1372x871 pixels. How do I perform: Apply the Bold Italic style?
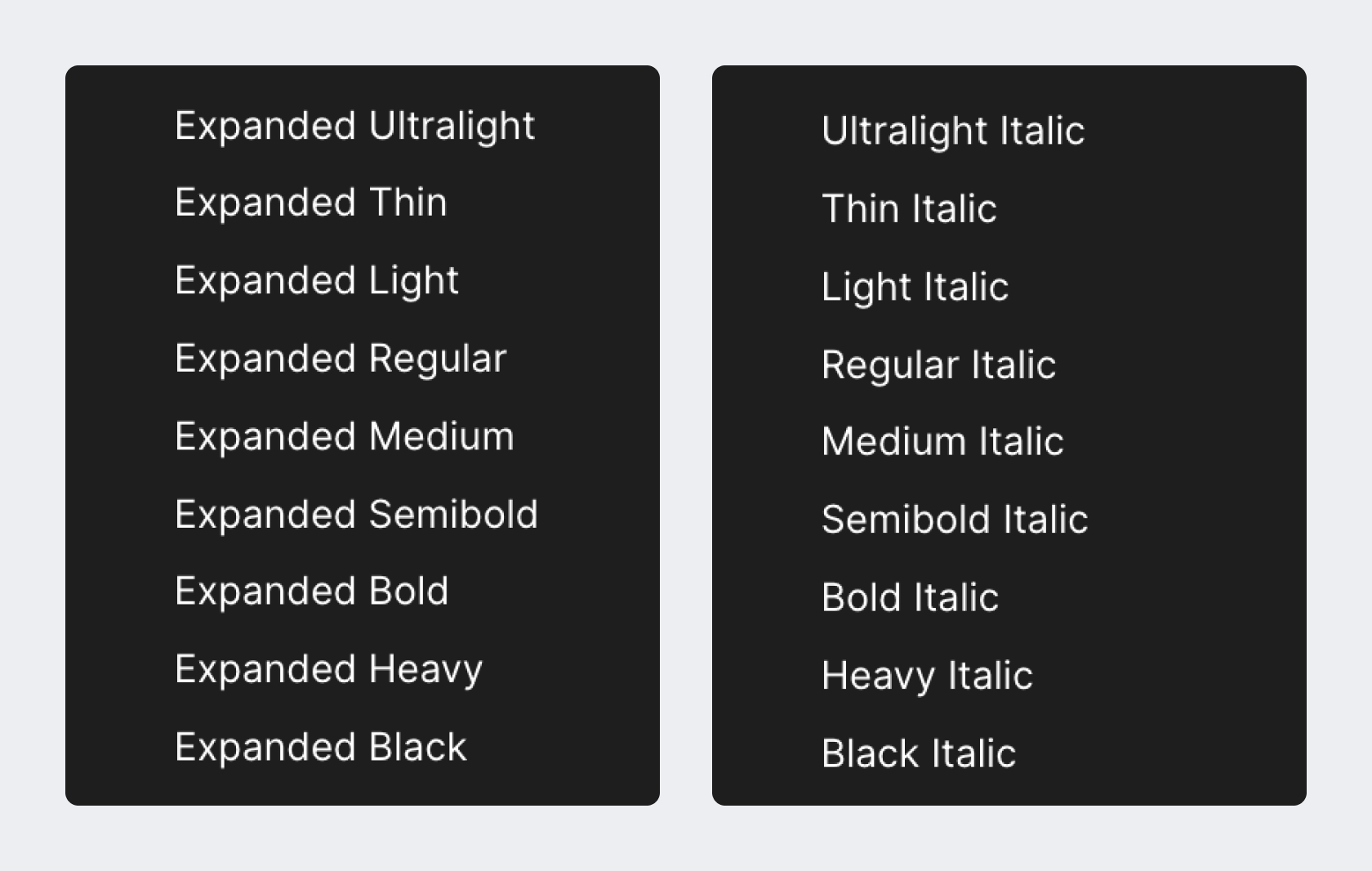tap(910, 597)
